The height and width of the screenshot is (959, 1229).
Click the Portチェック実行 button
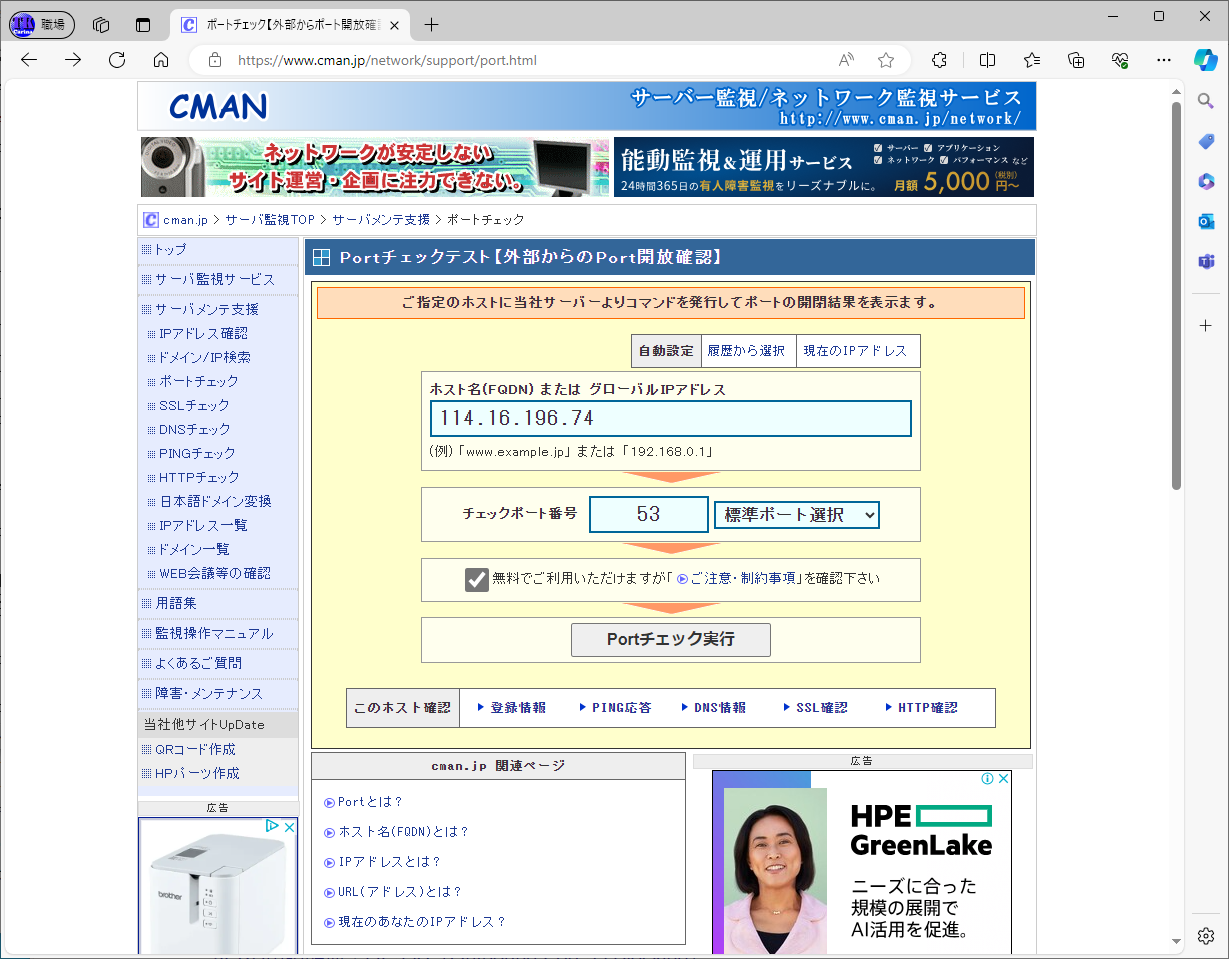pyautogui.click(x=671, y=639)
